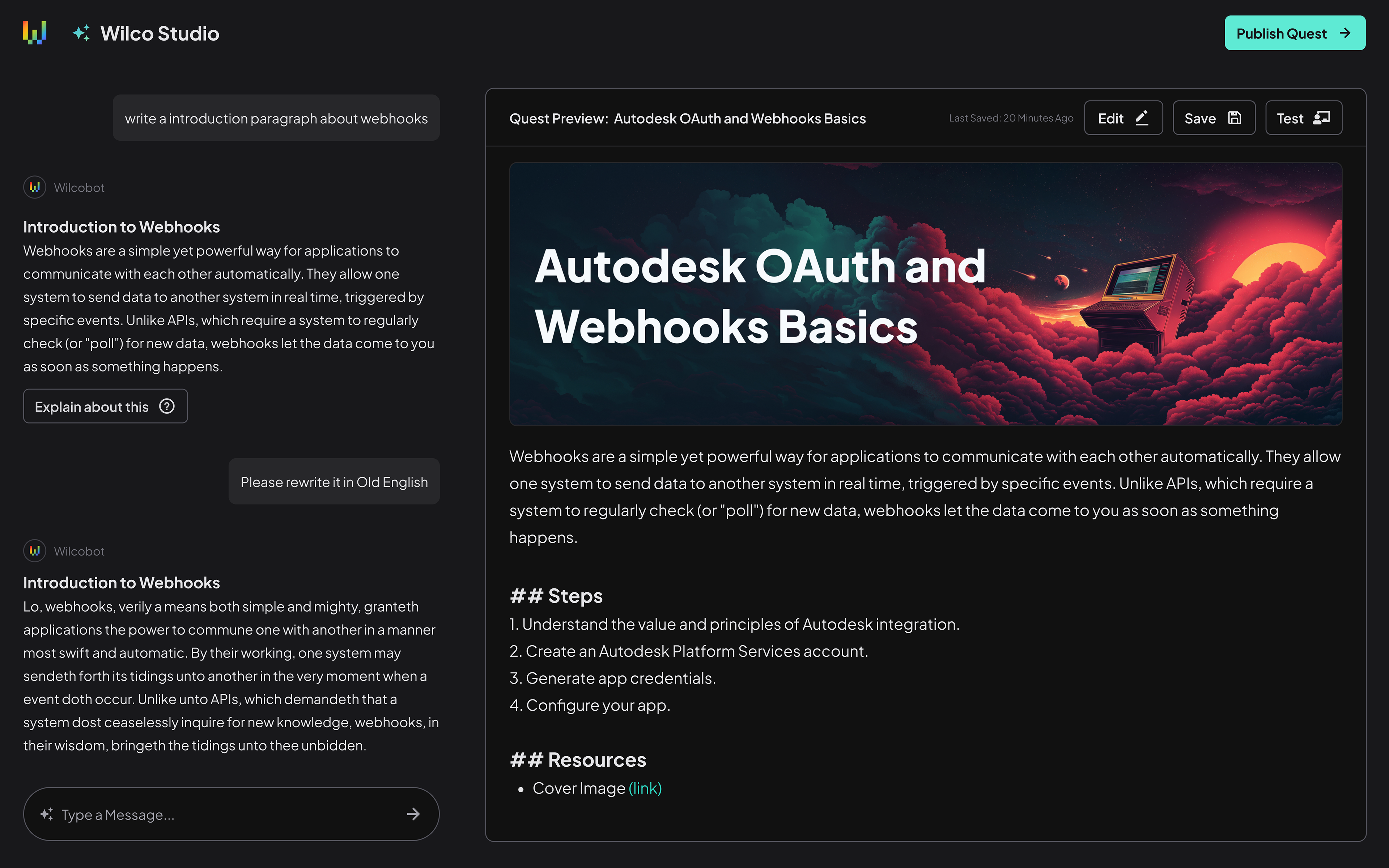Click step 'Understand the value and principles'
This screenshot has height=868, width=1389.
click(x=734, y=625)
